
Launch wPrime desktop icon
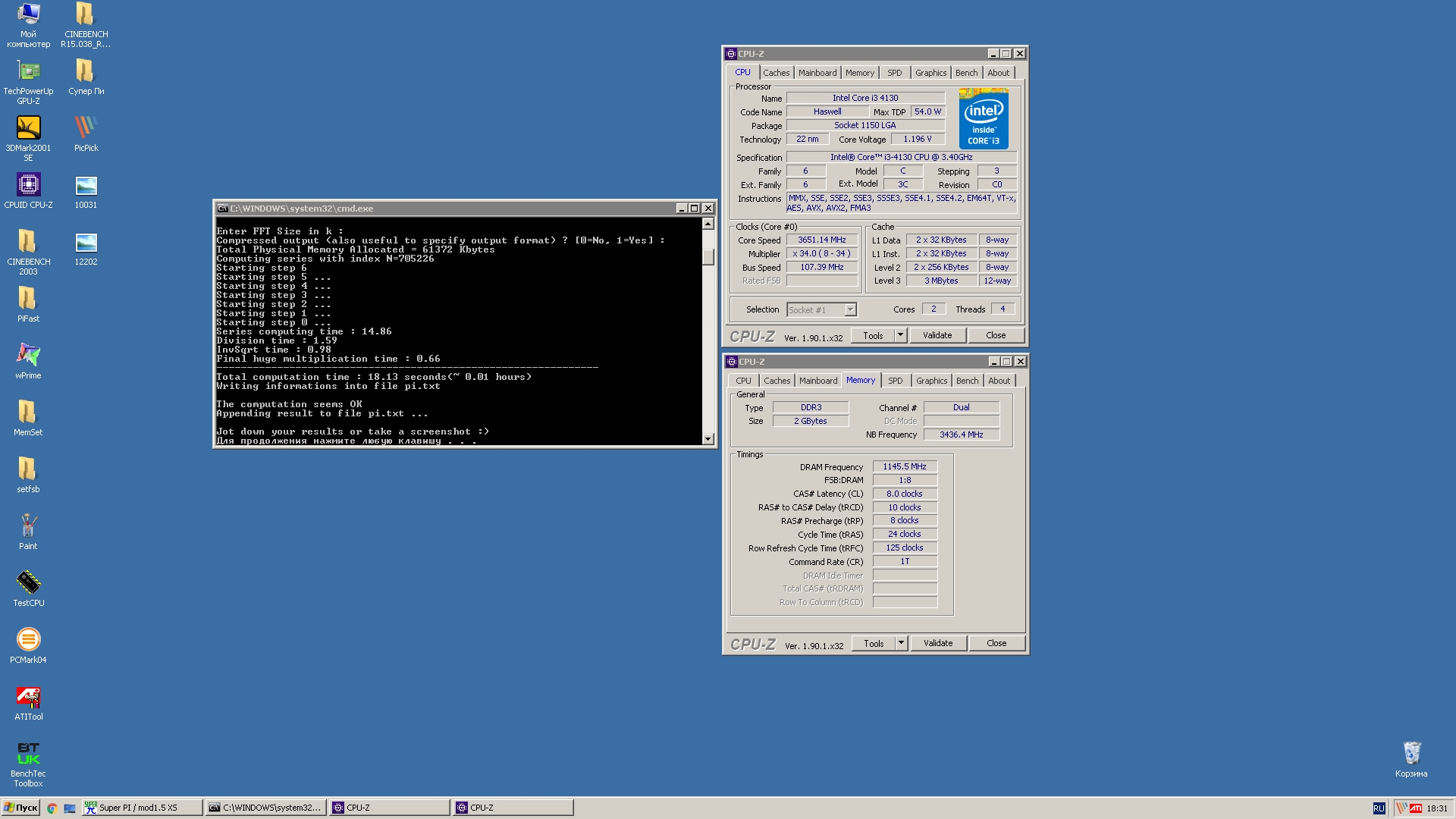click(x=28, y=361)
